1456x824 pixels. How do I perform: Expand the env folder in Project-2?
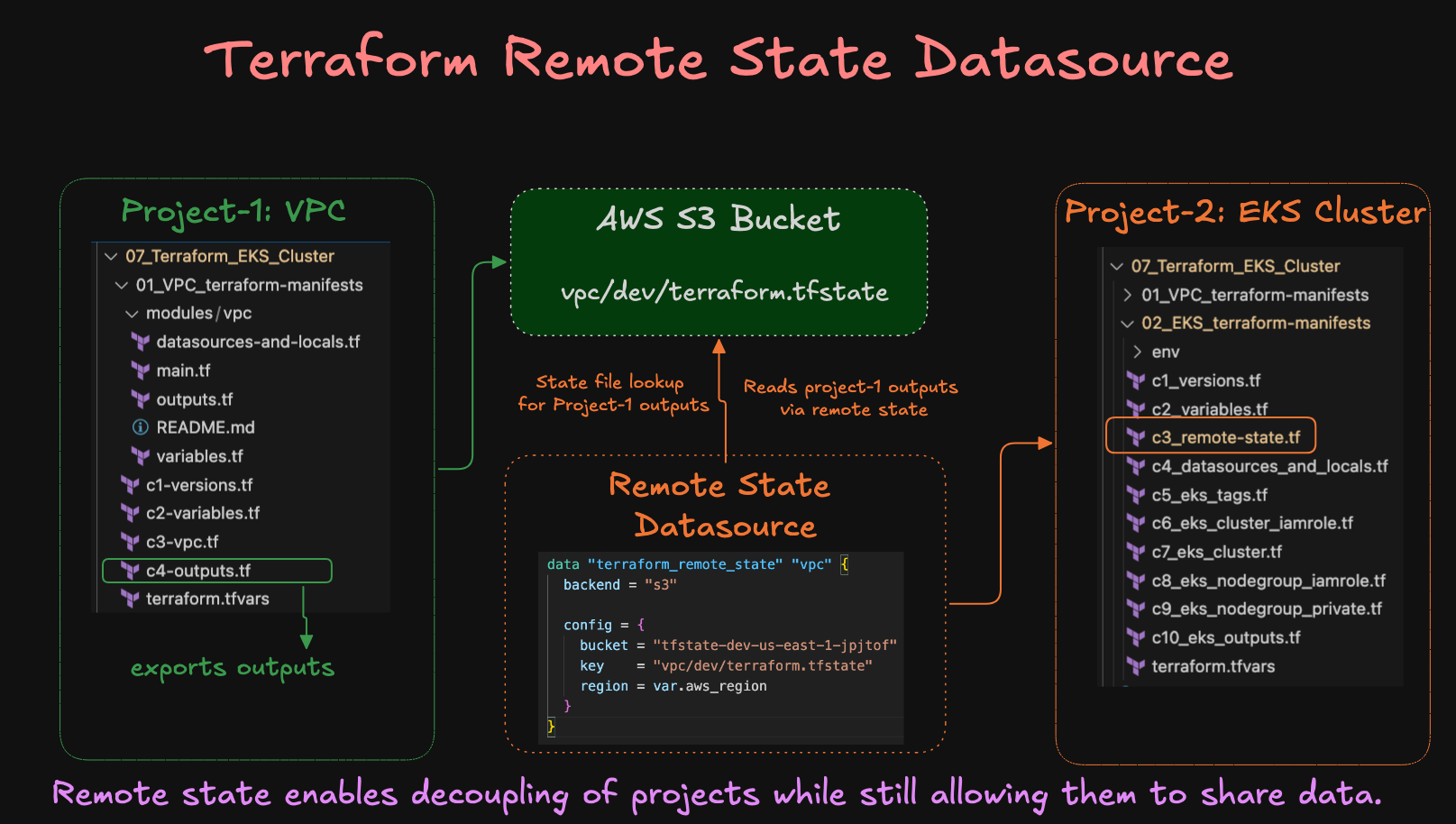coord(1137,352)
